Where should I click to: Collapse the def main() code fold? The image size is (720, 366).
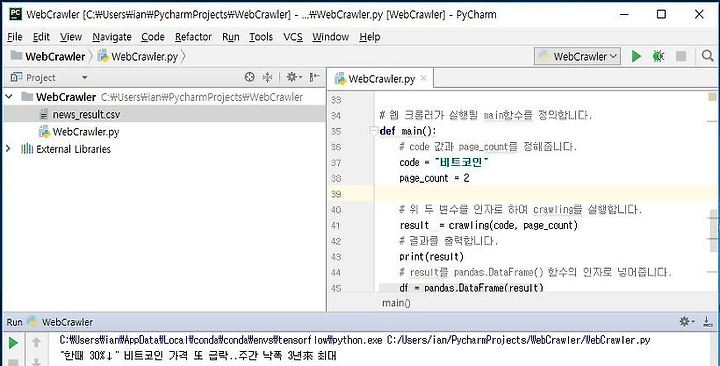click(373, 131)
